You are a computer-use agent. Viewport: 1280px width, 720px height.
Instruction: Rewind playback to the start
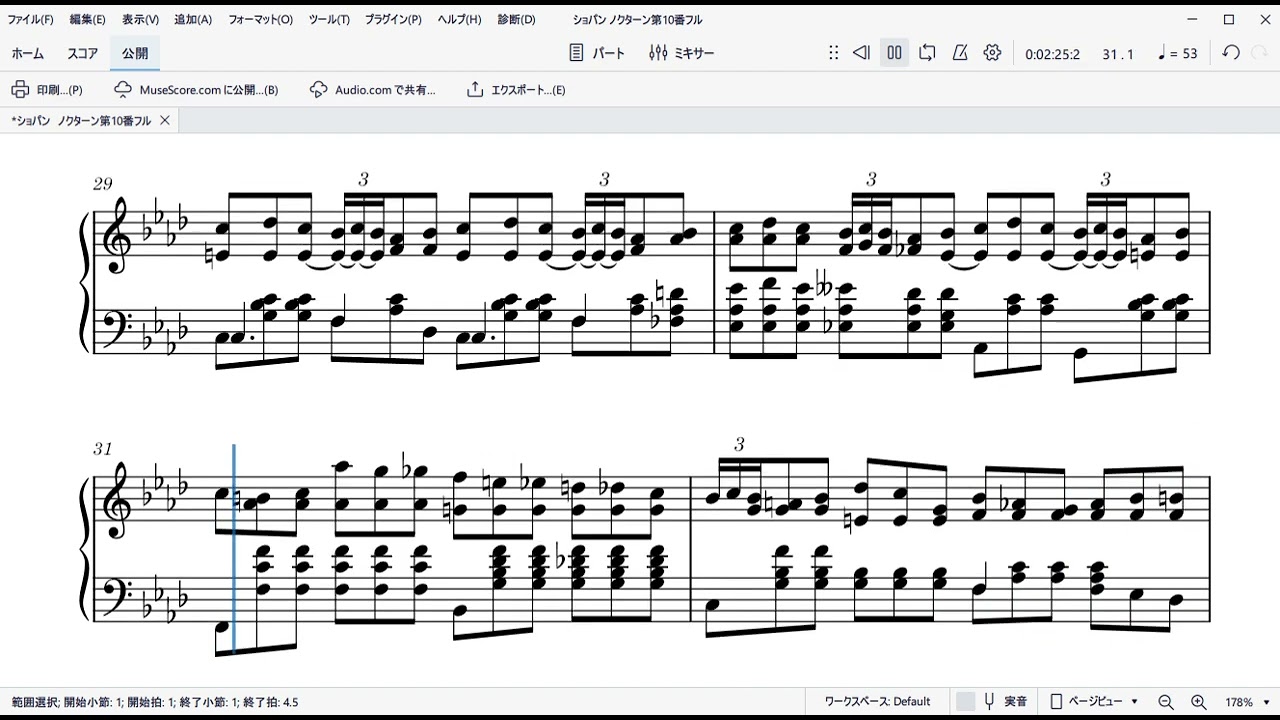click(x=861, y=53)
